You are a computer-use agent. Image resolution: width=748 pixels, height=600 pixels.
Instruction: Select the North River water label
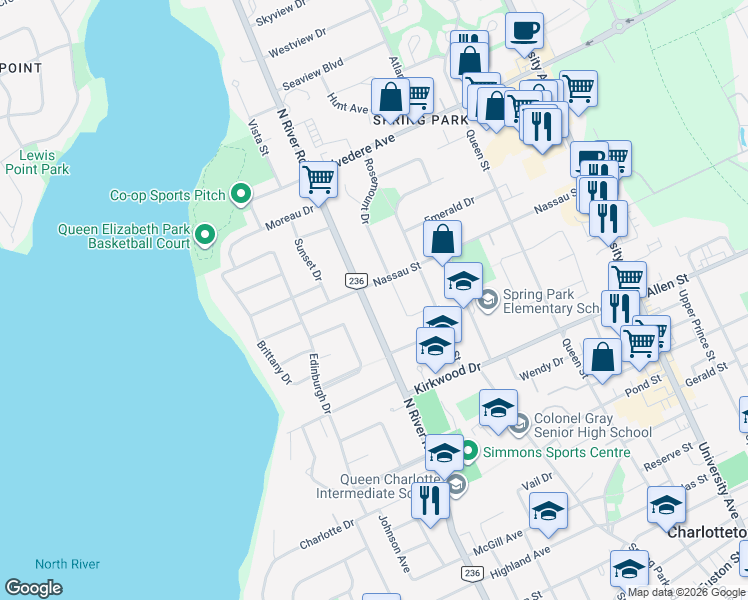[67, 564]
